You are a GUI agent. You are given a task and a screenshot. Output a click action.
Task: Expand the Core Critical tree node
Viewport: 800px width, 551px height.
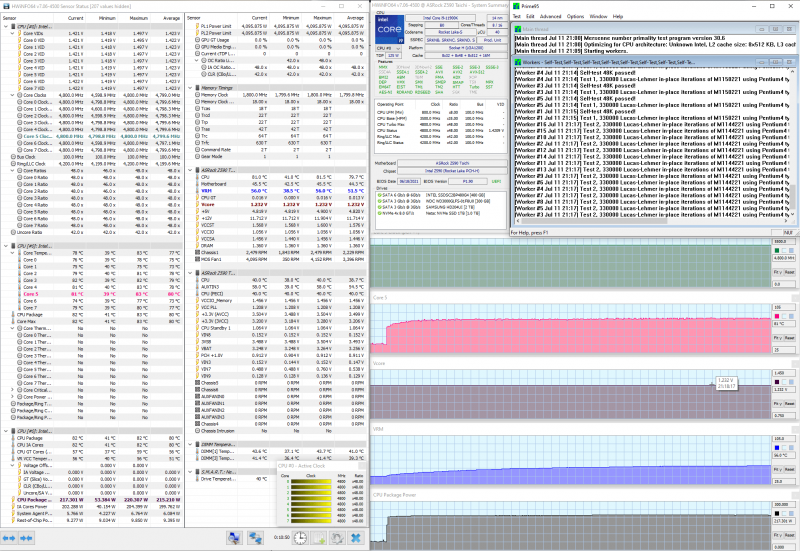[x=13, y=390]
